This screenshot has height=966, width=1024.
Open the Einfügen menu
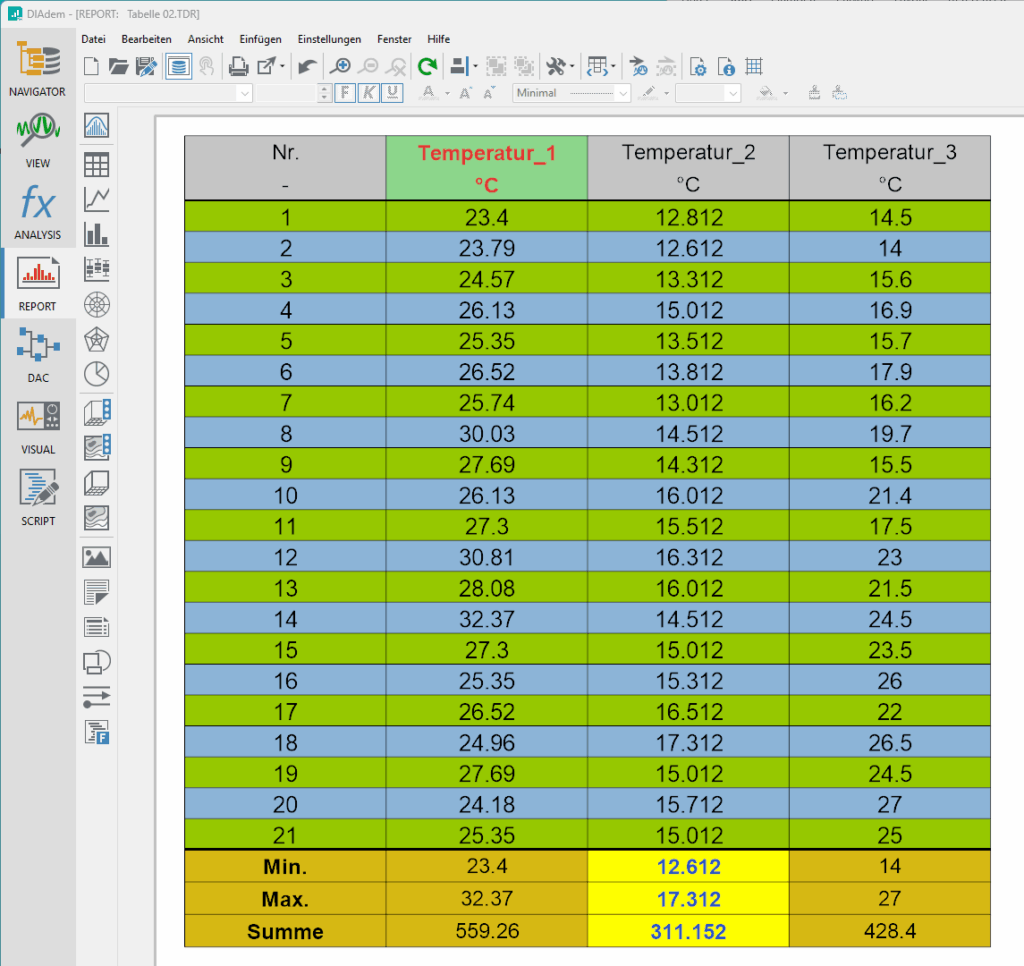click(x=260, y=39)
